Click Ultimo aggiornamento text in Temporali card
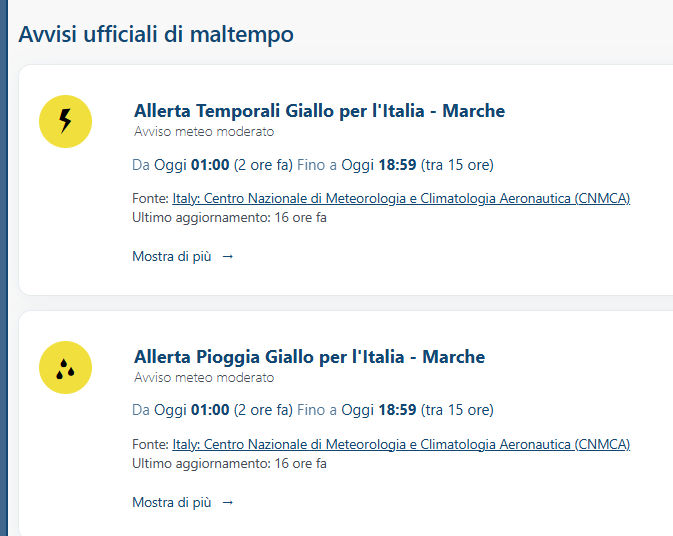Image resolution: width=673 pixels, height=536 pixels. 229,217
